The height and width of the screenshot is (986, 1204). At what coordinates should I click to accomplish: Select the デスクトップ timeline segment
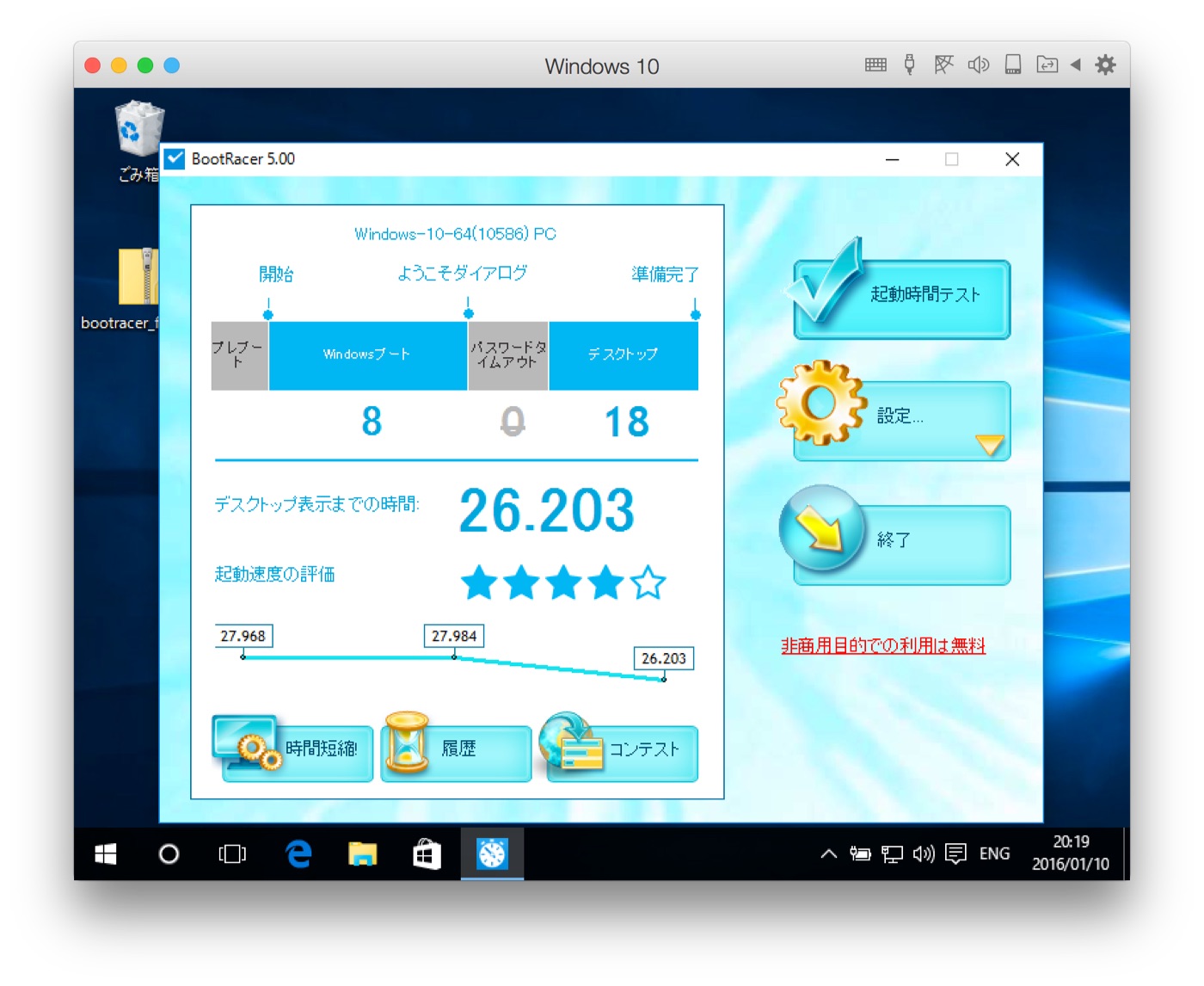click(623, 355)
